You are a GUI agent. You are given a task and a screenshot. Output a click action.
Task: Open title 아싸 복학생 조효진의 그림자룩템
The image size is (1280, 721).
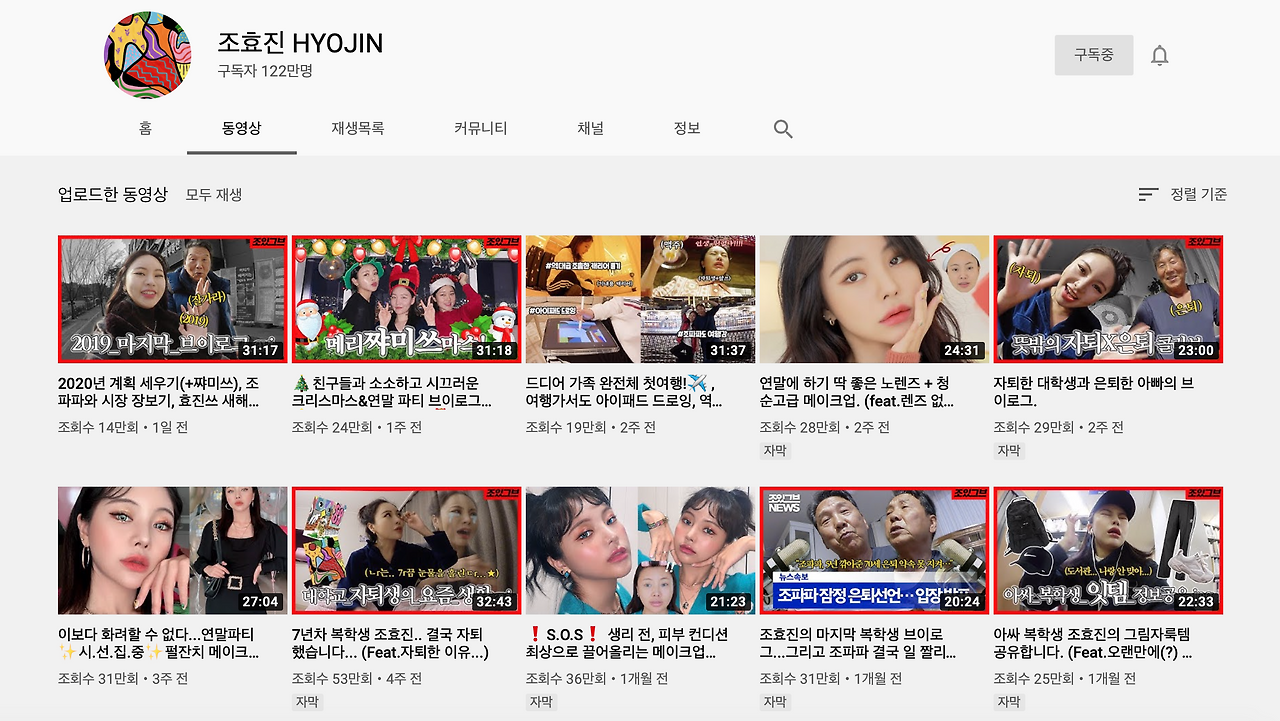[x=1093, y=643]
